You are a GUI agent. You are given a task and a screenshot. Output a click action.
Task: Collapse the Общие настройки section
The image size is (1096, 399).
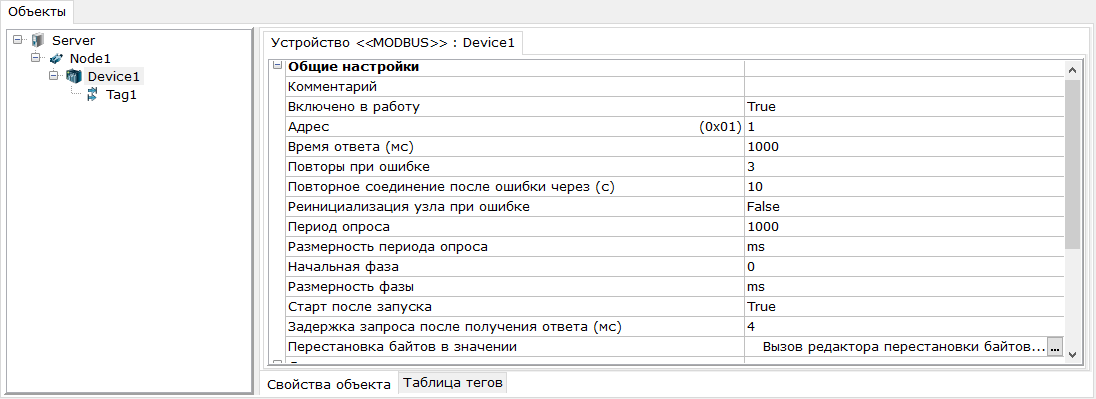(x=277, y=66)
